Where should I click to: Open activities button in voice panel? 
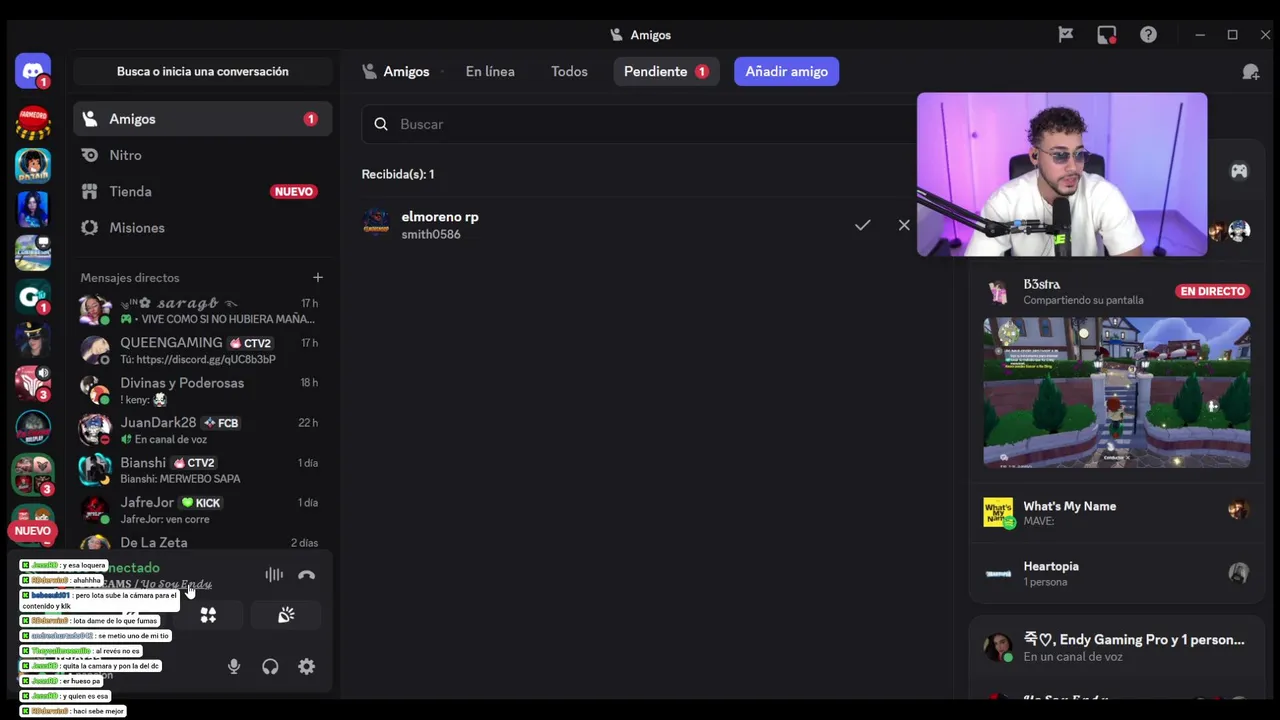(x=208, y=615)
